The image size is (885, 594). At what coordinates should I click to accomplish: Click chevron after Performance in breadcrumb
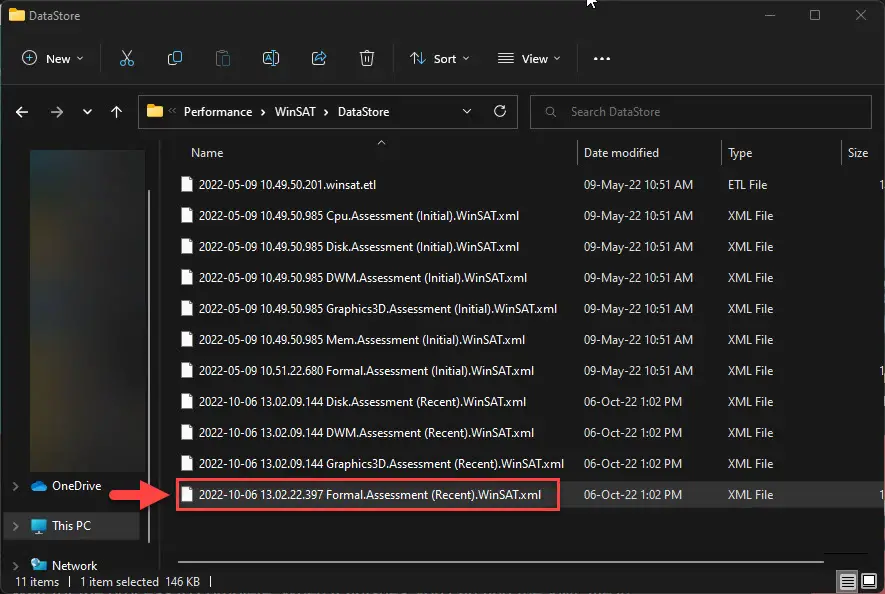(263, 112)
